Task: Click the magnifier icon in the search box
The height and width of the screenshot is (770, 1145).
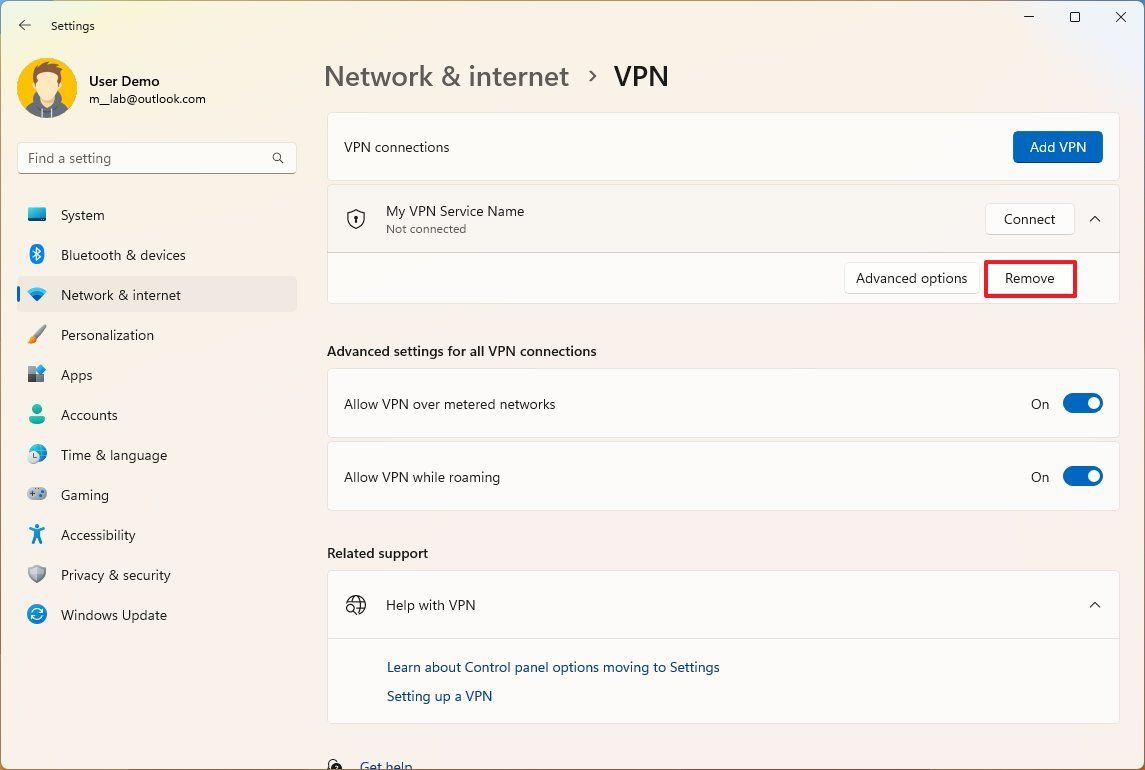Action: coord(277,158)
